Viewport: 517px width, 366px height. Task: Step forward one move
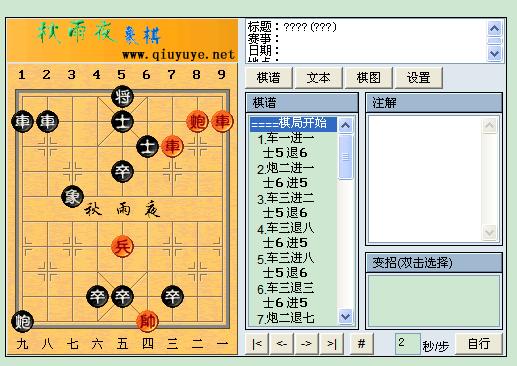click(x=306, y=343)
